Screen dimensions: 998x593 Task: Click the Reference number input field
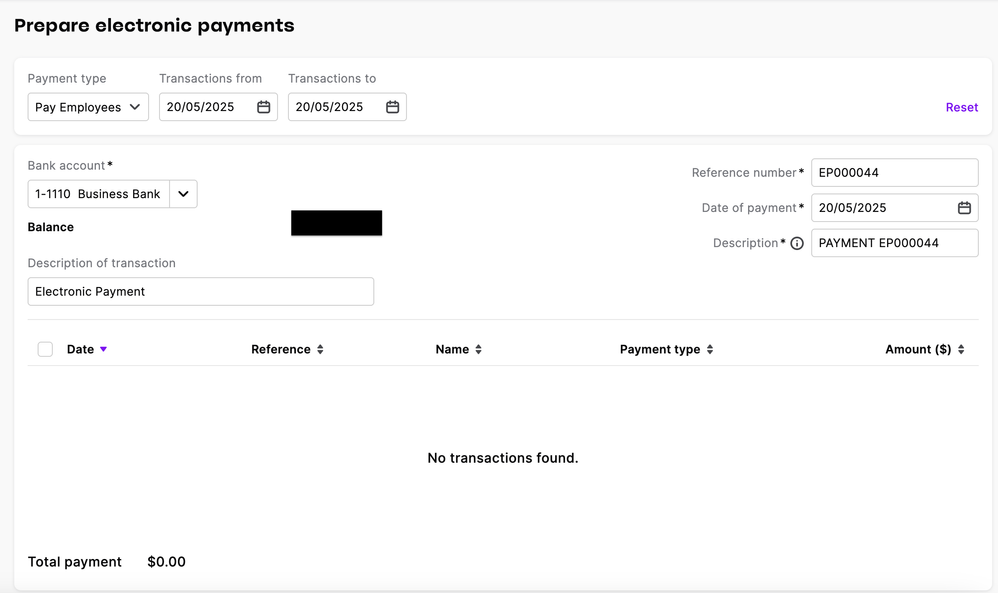(x=894, y=172)
